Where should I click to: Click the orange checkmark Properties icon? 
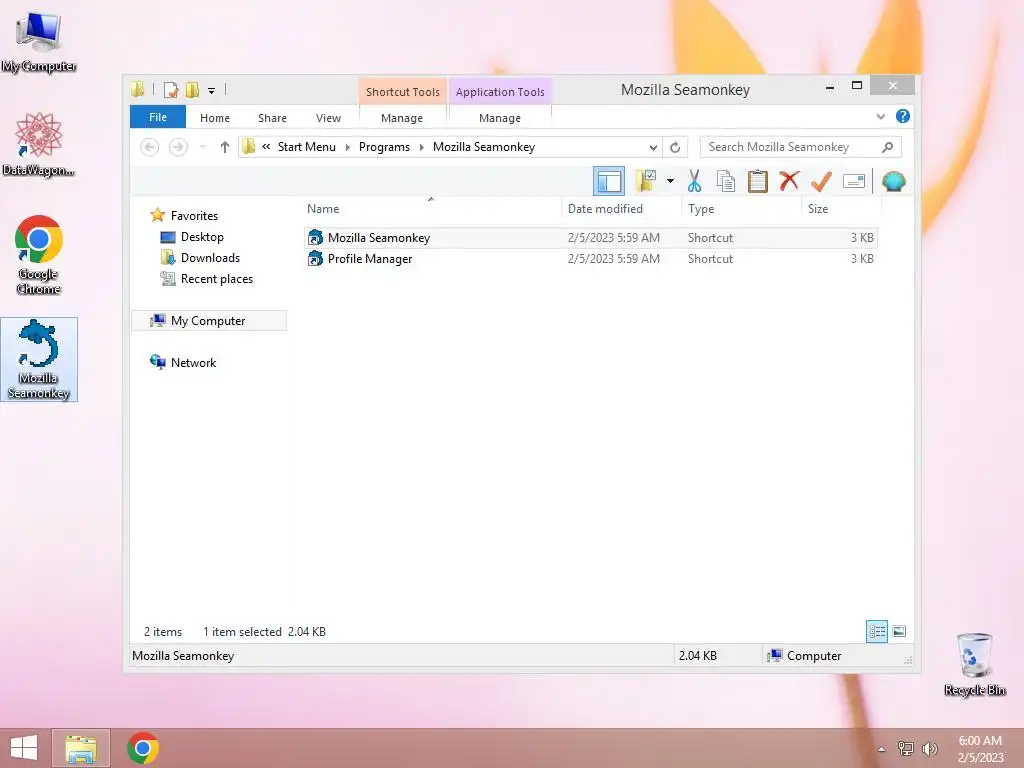[x=821, y=181]
